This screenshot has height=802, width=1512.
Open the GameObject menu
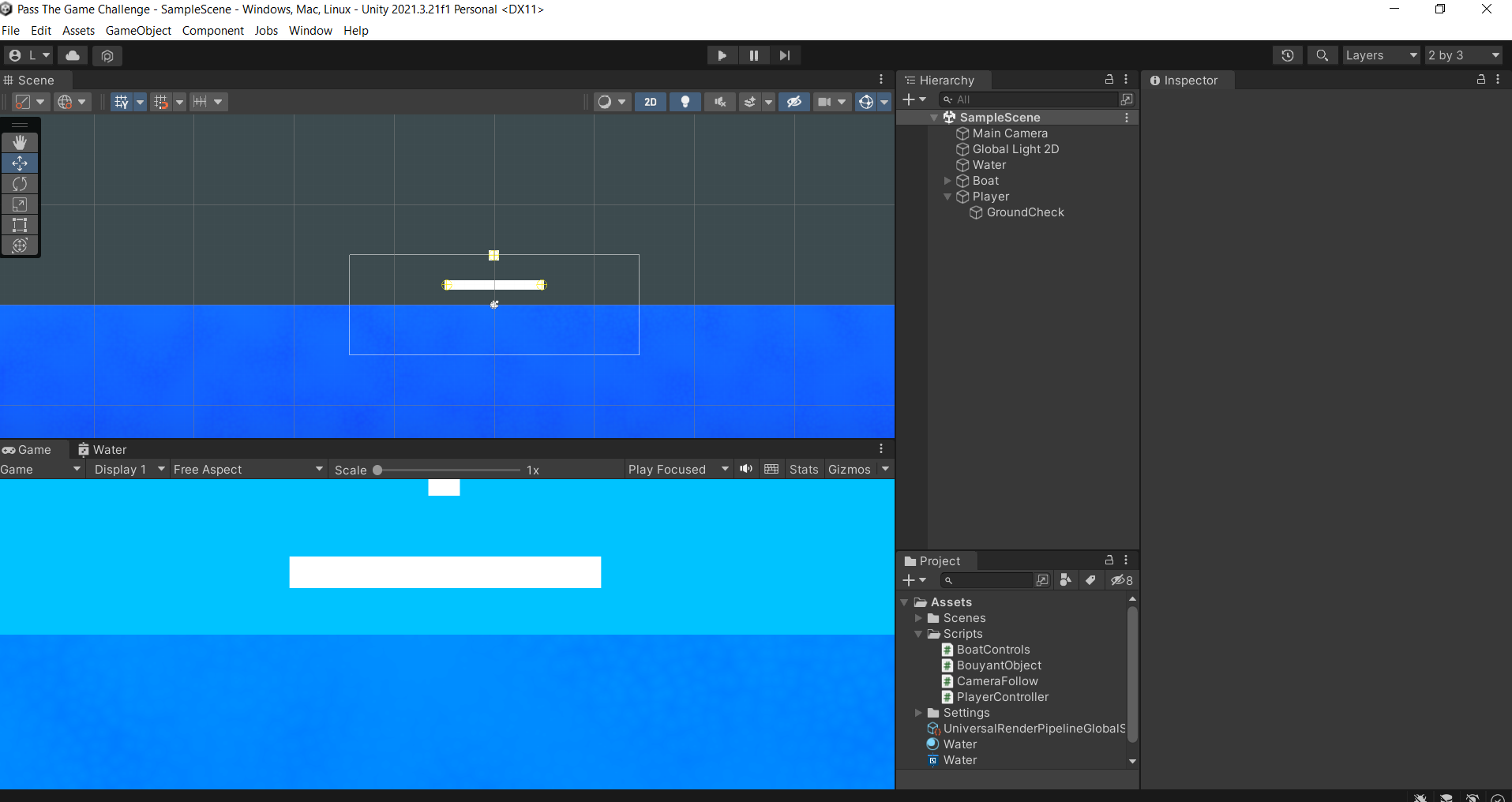138,31
